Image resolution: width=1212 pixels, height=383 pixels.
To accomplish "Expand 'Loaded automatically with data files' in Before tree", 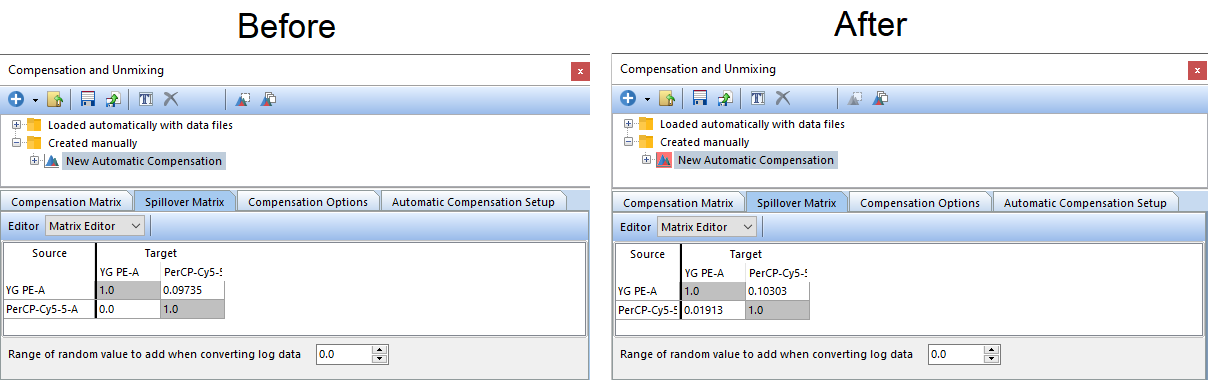I will 17,126.
